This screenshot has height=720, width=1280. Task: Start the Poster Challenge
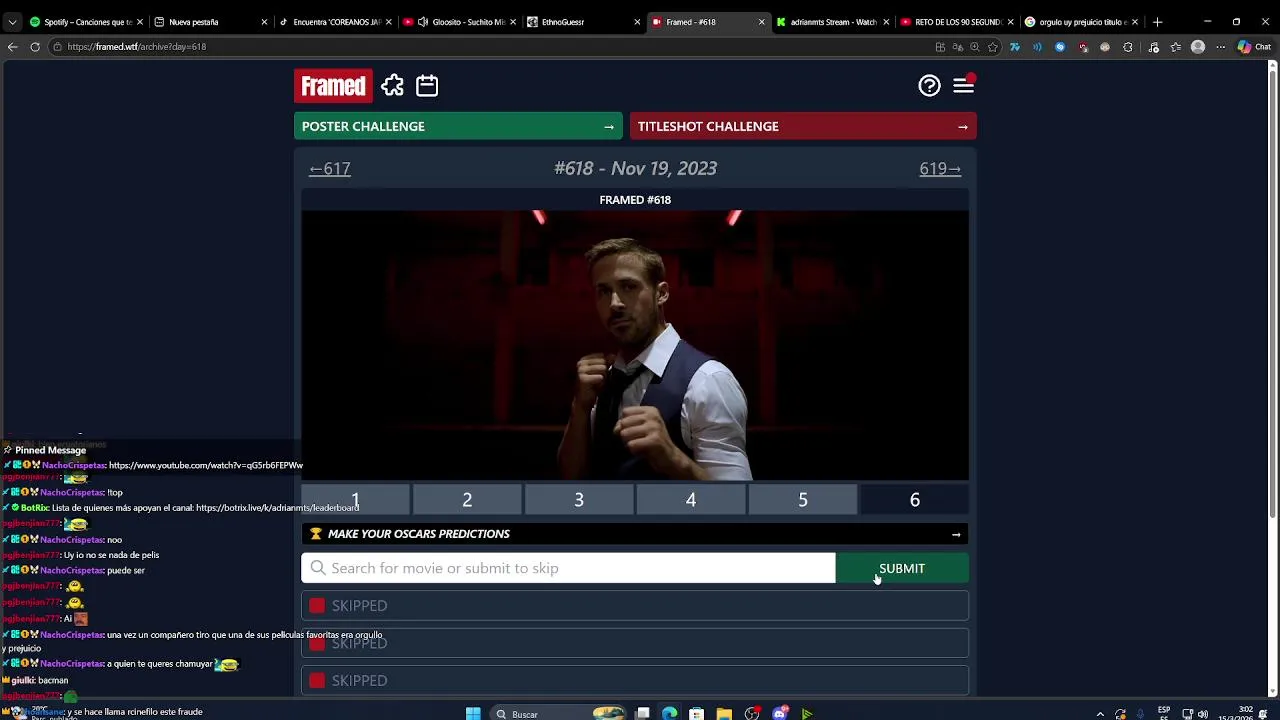[458, 126]
